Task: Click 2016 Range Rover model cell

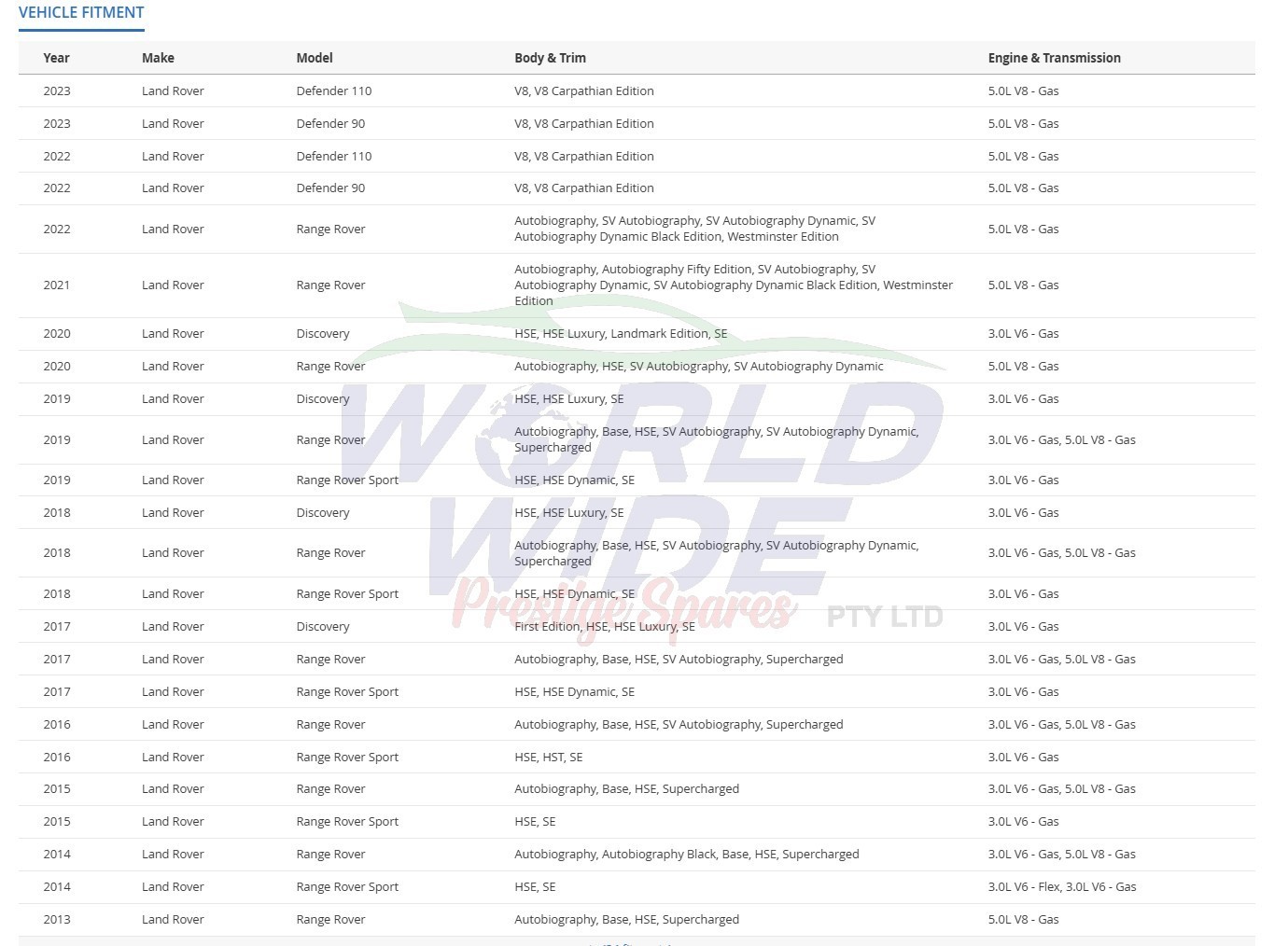Action: [x=330, y=725]
